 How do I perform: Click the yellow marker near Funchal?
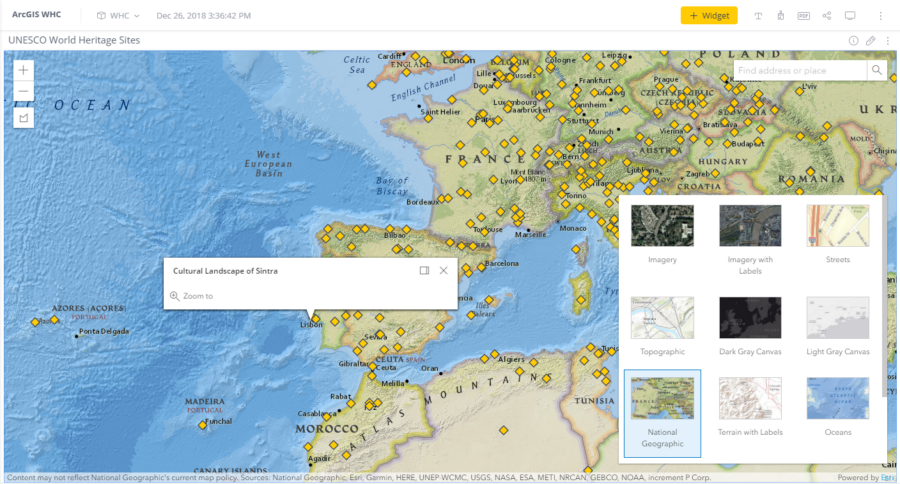[x=203, y=425]
